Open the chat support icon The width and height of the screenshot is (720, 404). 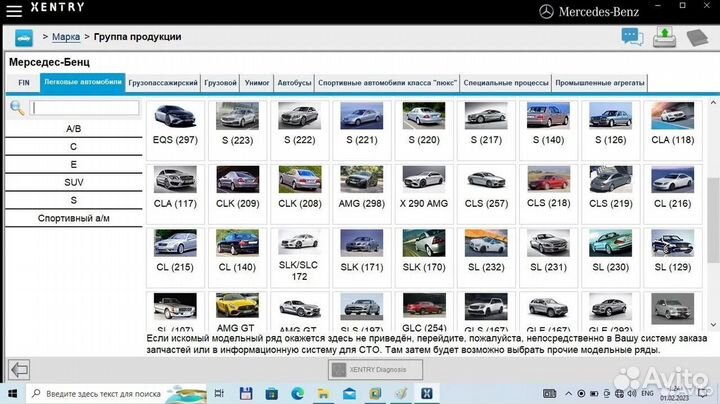pyautogui.click(x=632, y=37)
